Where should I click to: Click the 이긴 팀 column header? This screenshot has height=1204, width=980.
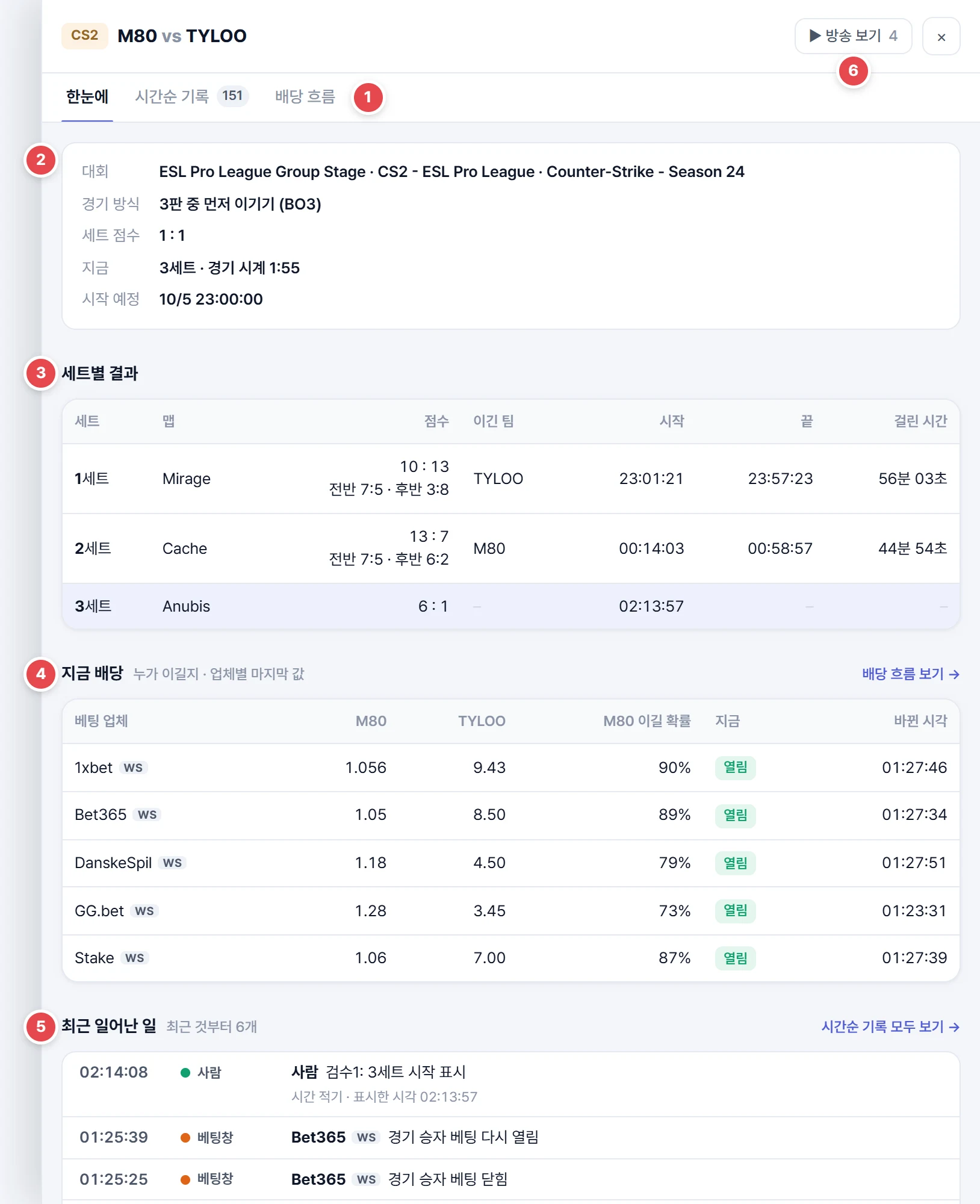coord(494,421)
